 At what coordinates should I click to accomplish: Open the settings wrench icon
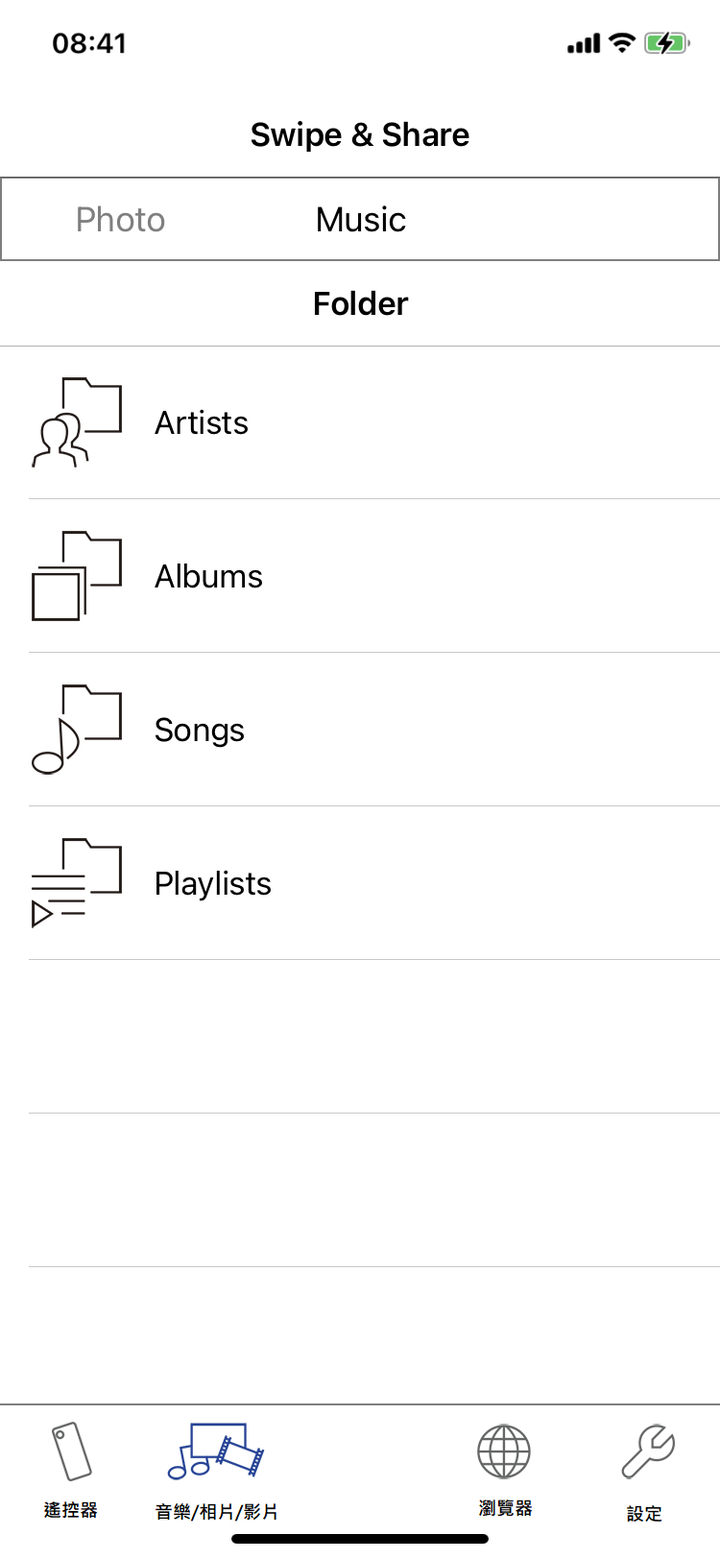(x=647, y=1452)
